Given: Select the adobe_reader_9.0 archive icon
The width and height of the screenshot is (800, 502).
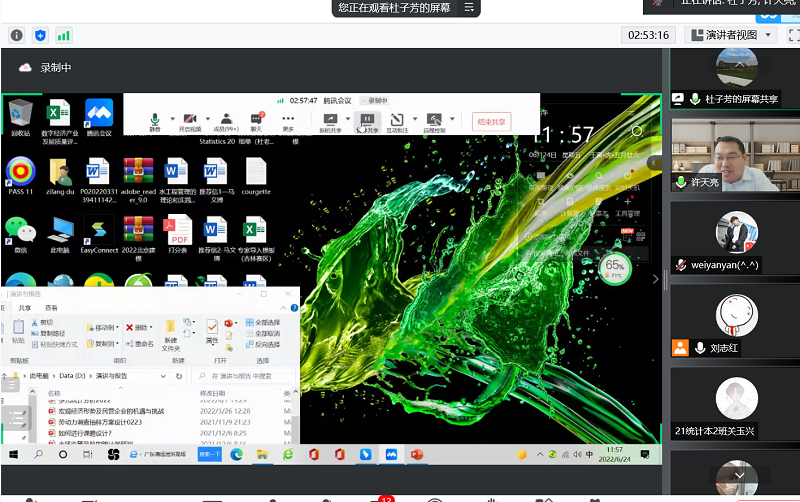Looking at the screenshot, I should (138, 180).
